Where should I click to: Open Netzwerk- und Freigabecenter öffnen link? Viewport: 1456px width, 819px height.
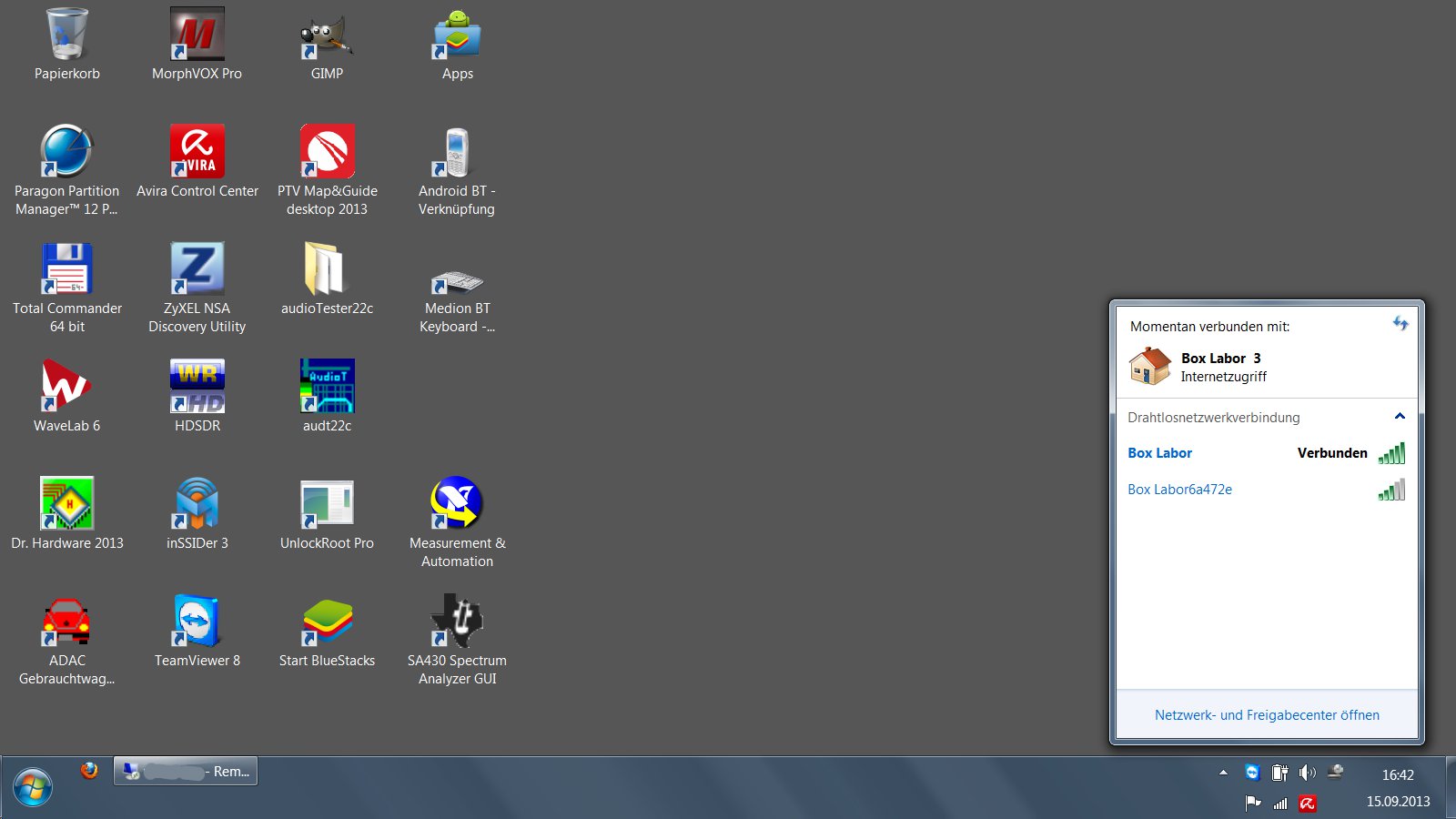click(1267, 715)
